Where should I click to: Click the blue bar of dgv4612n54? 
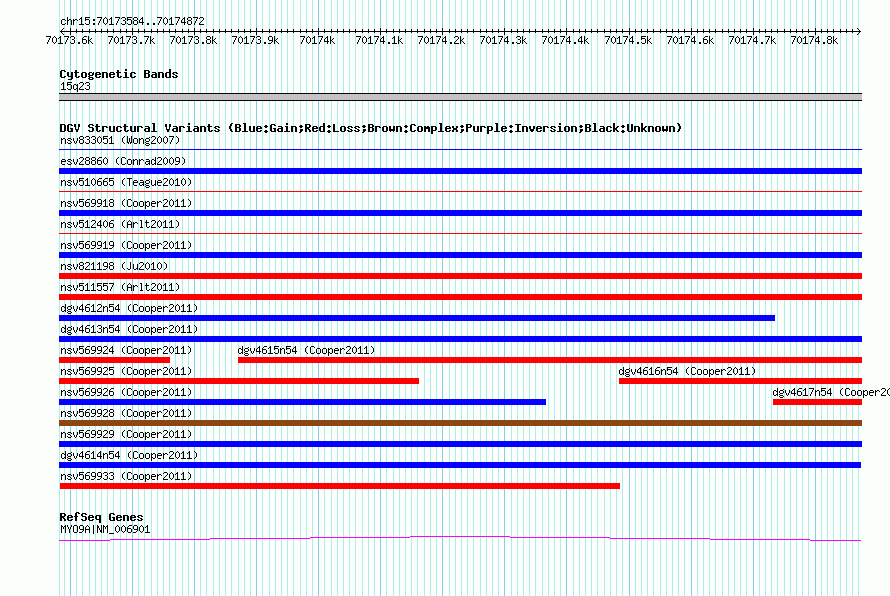click(x=417, y=318)
